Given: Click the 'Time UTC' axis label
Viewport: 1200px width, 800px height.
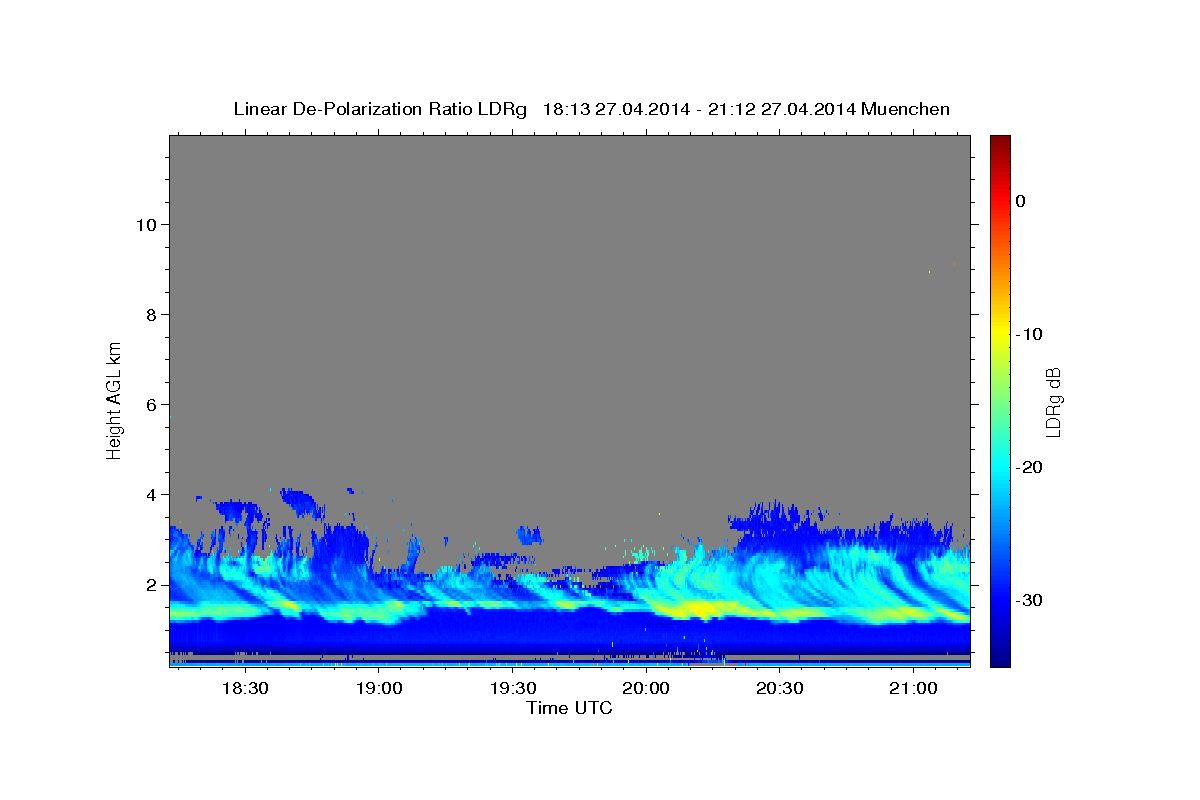Looking at the screenshot, I should tap(569, 708).
